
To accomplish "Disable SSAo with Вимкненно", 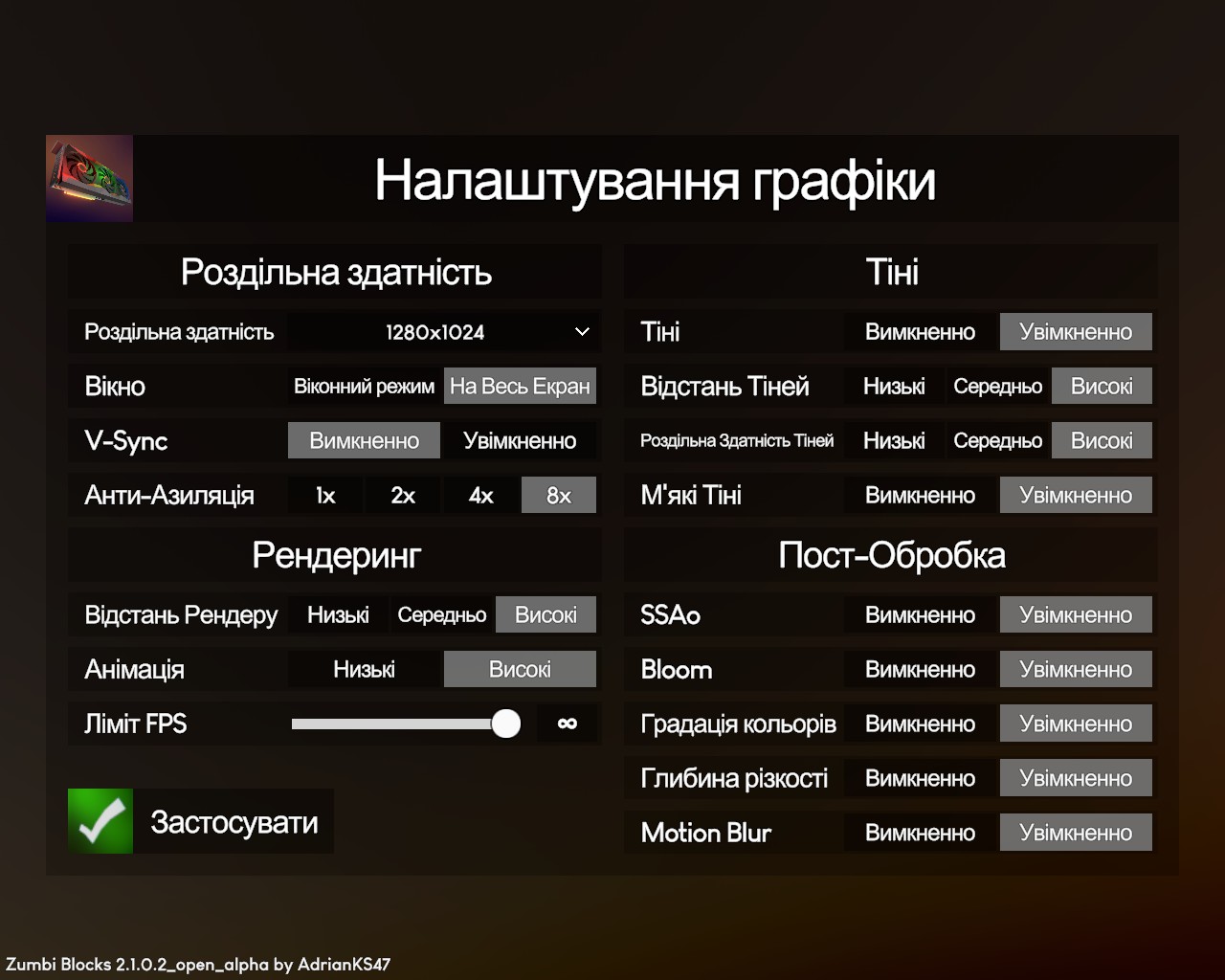I will (x=920, y=615).
